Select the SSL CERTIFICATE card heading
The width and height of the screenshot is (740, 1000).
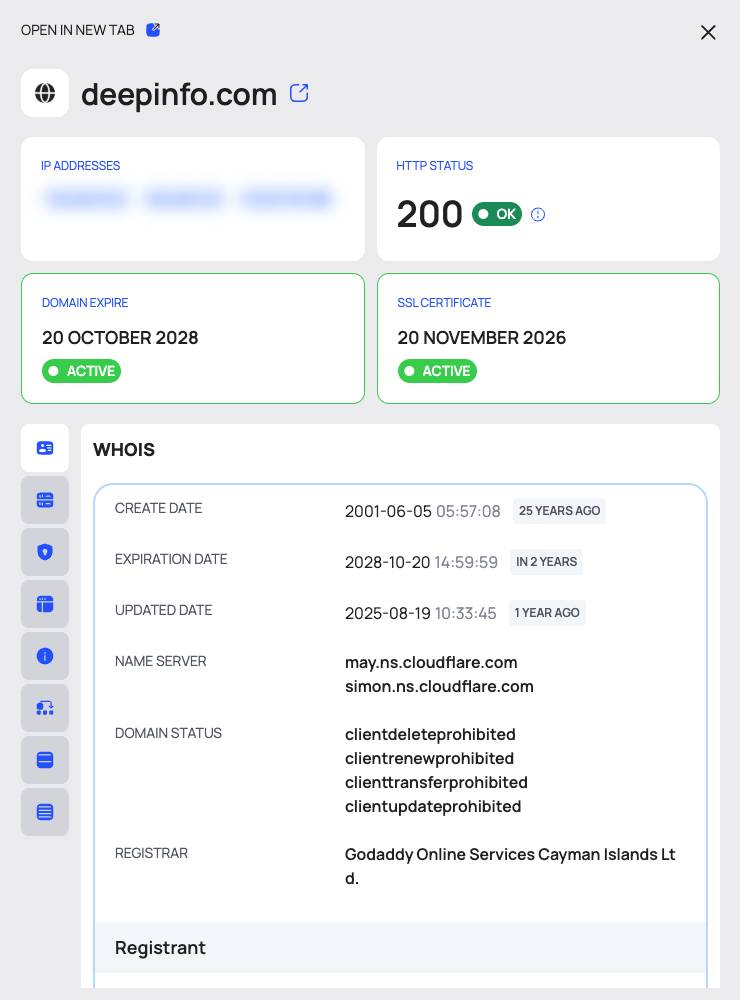444,303
